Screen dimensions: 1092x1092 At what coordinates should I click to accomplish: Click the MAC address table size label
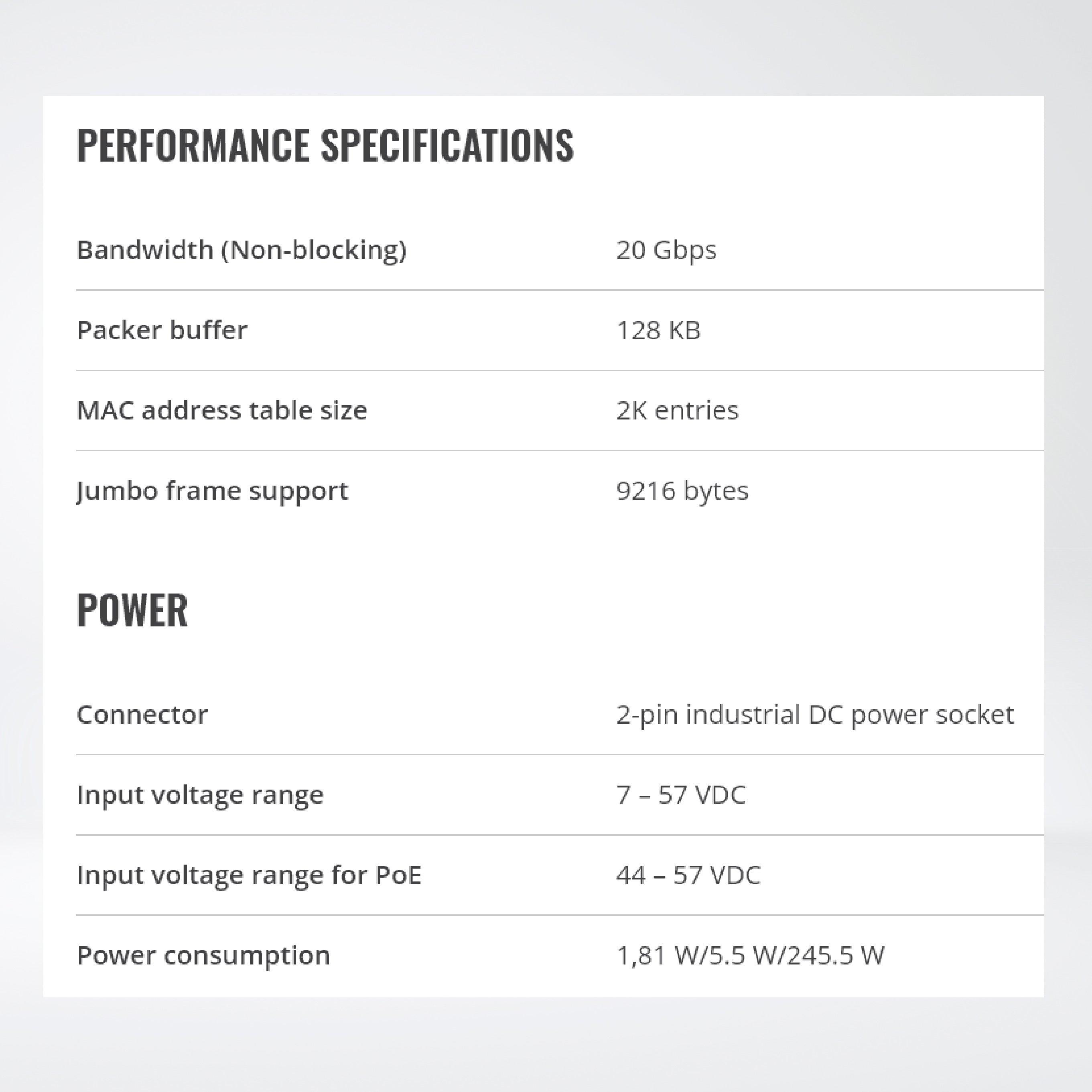[222, 410]
